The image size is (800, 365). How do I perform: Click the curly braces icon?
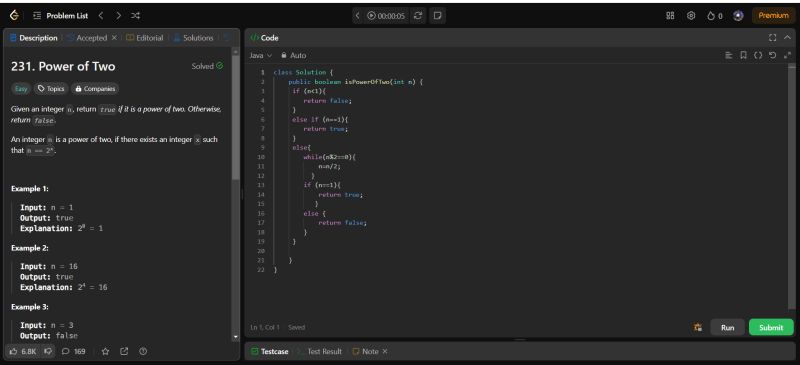(758, 55)
